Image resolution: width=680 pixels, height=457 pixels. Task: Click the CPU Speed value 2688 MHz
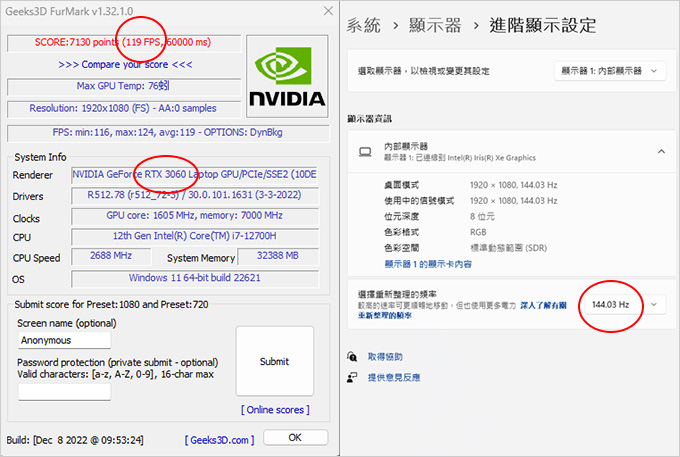[x=111, y=255]
